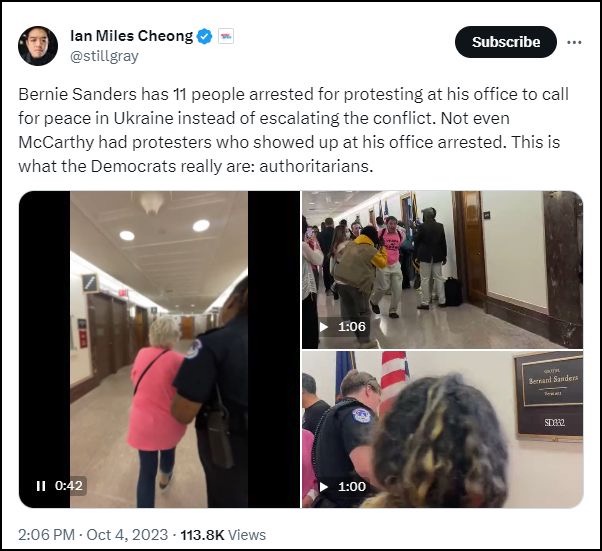Click the 2:06 PM Oct 4, 2023 timestamp

[x=93, y=534]
